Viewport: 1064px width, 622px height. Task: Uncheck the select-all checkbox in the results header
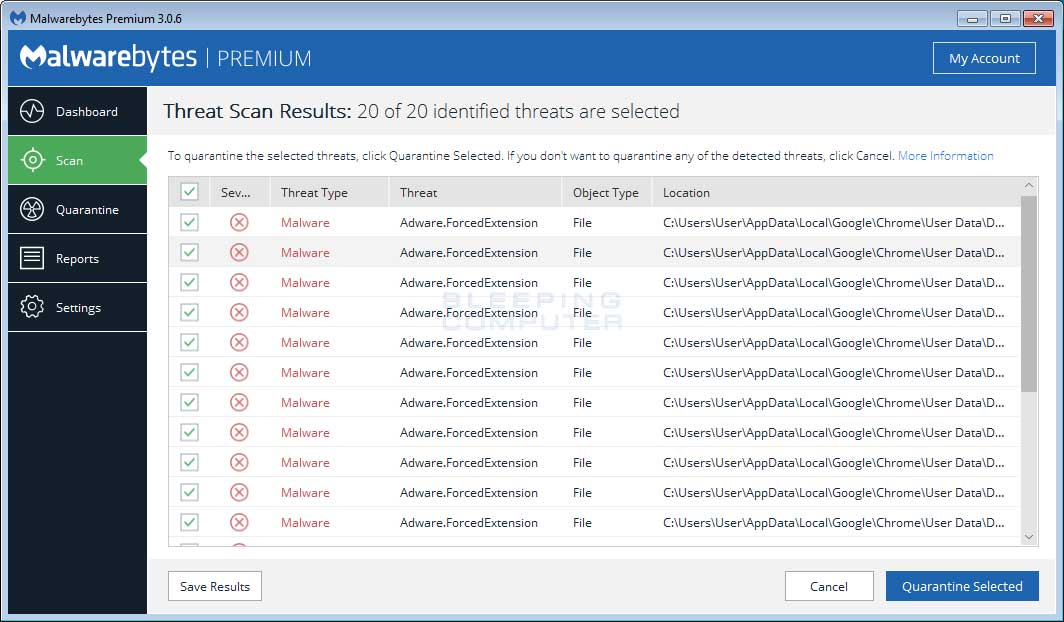[x=189, y=191]
